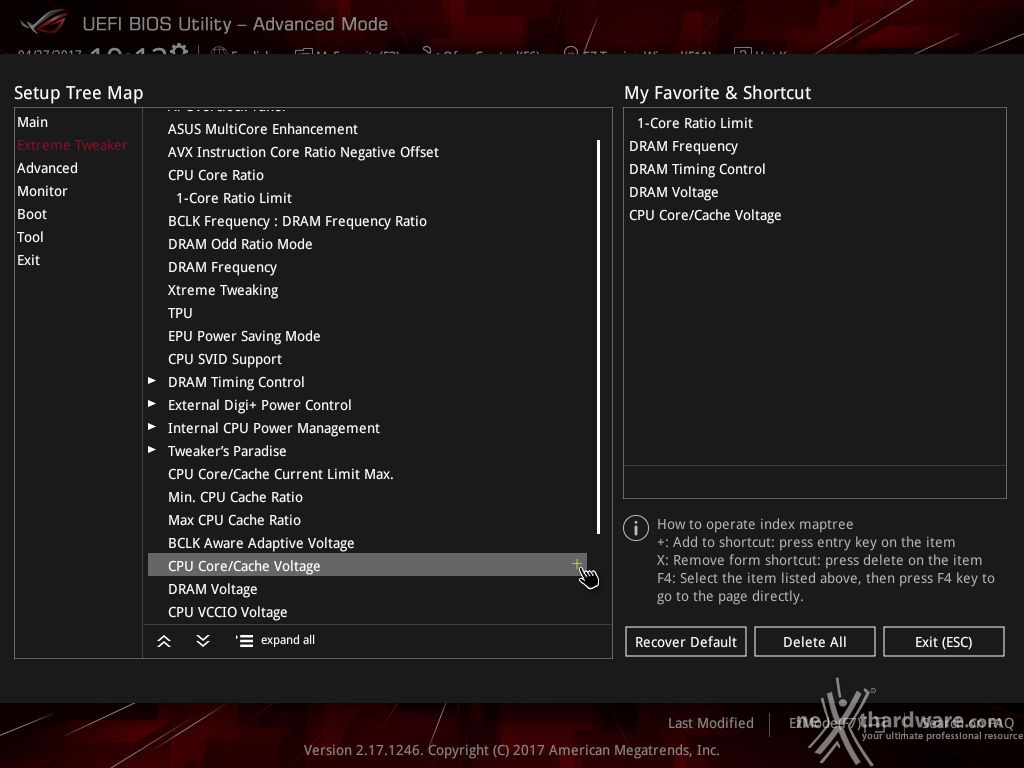Click the scroll-to-bottom double chevron icon
Screen dimensions: 1024x768
(203, 641)
